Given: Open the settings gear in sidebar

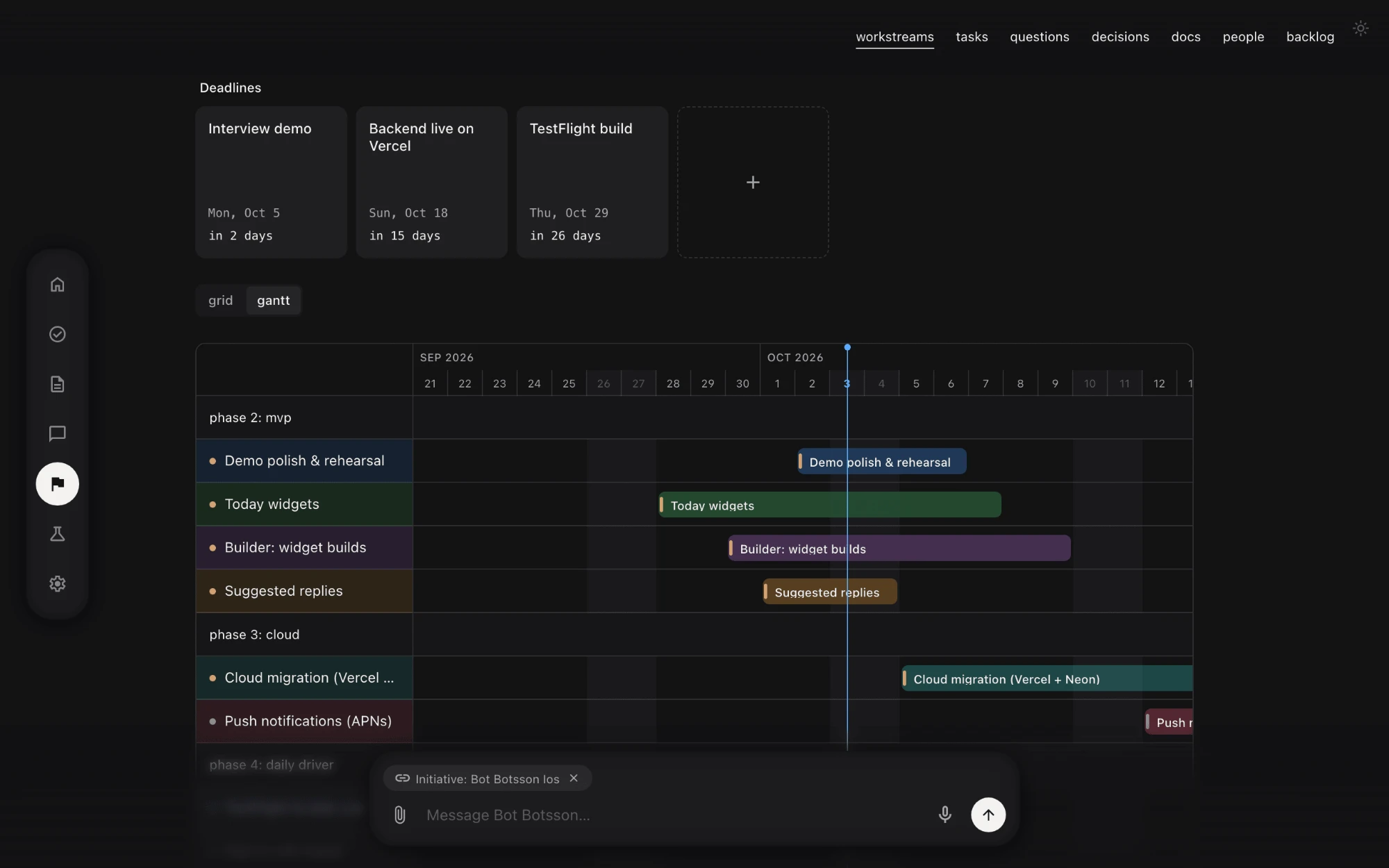Looking at the screenshot, I should coord(58,584).
